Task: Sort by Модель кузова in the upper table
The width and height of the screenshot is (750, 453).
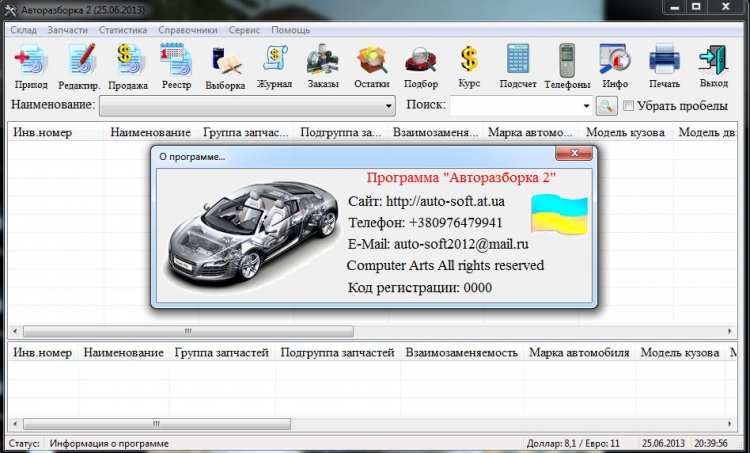Action: (x=625, y=132)
